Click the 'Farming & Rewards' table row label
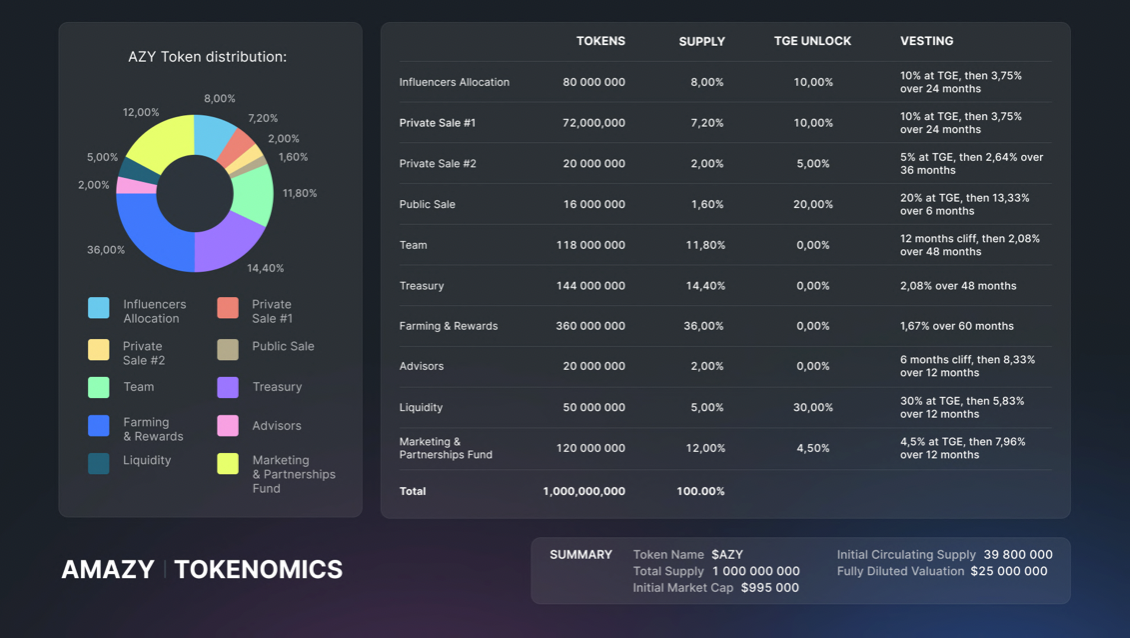The height and width of the screenshot is (638, 1134). [x=448, y=326]
